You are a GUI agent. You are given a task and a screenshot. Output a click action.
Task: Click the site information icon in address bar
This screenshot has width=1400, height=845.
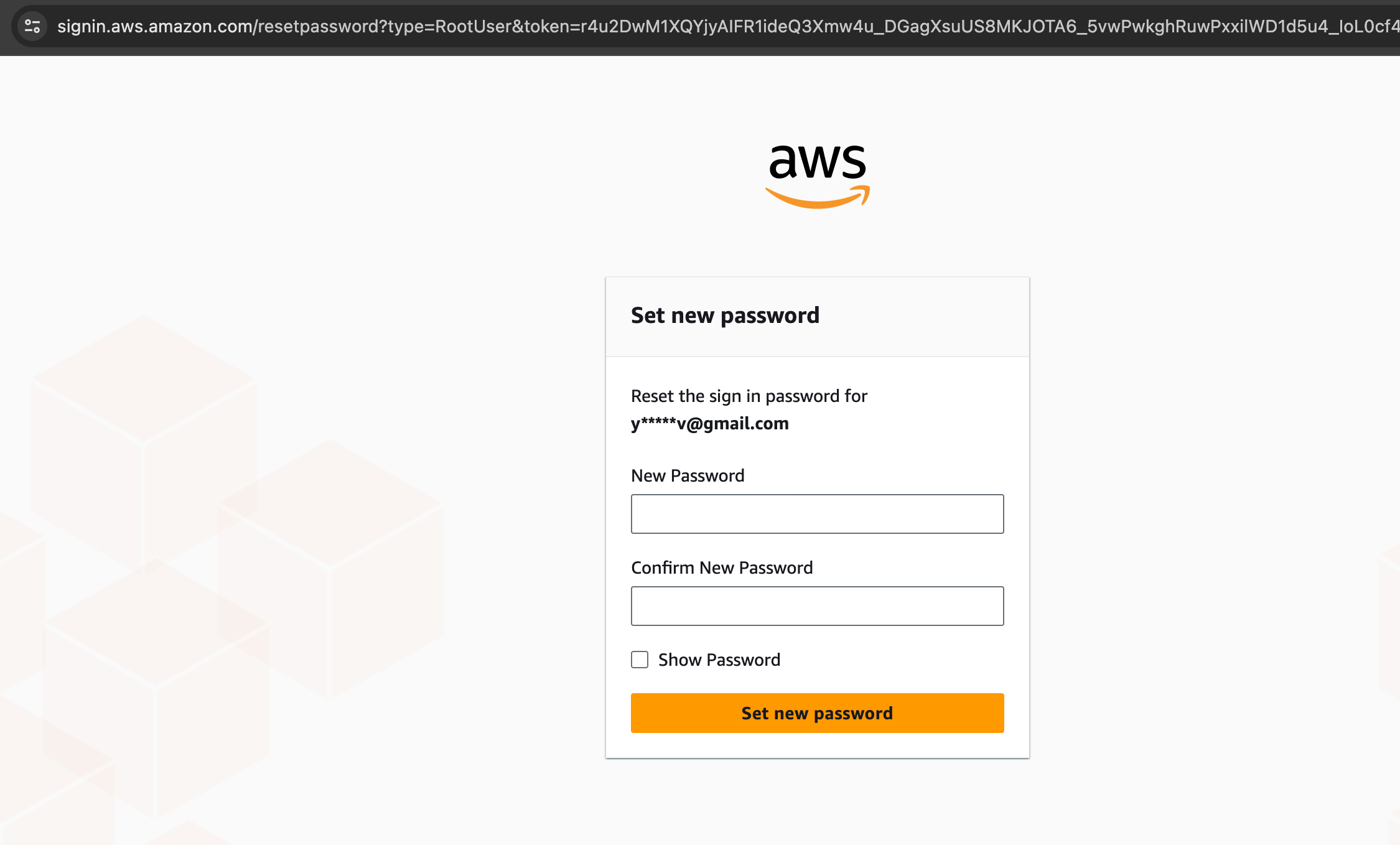(32, 26)
